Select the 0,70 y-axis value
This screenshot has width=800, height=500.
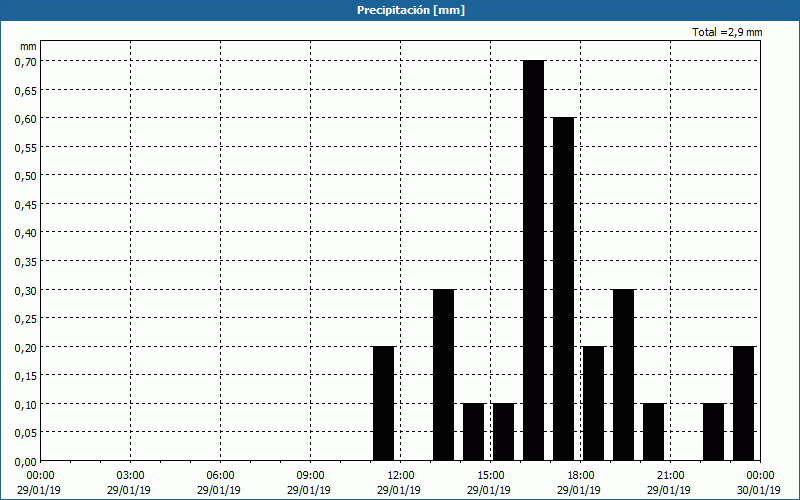(x=26, y=62)
